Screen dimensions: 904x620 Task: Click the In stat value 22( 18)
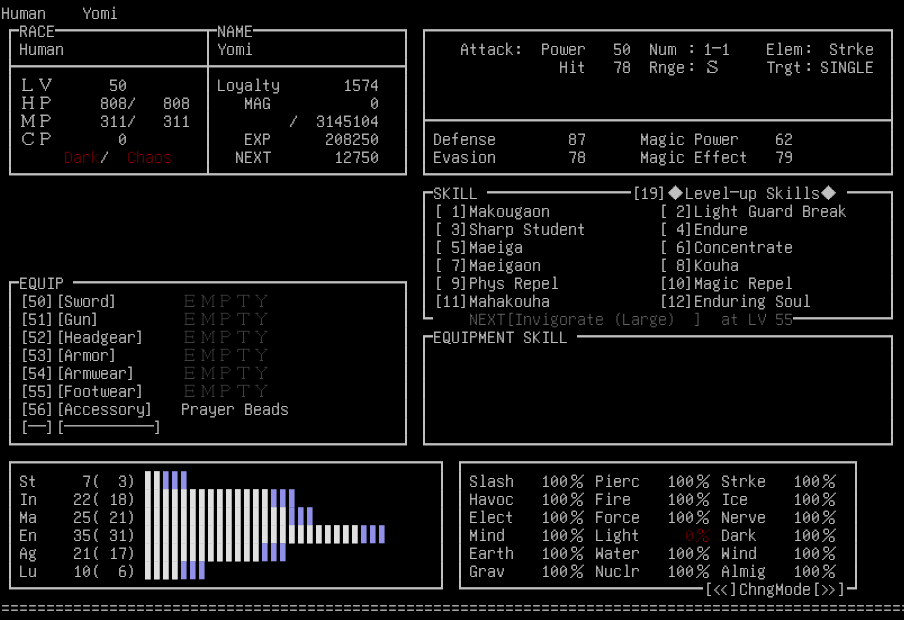pyautogui.click(x=104, y=499)
